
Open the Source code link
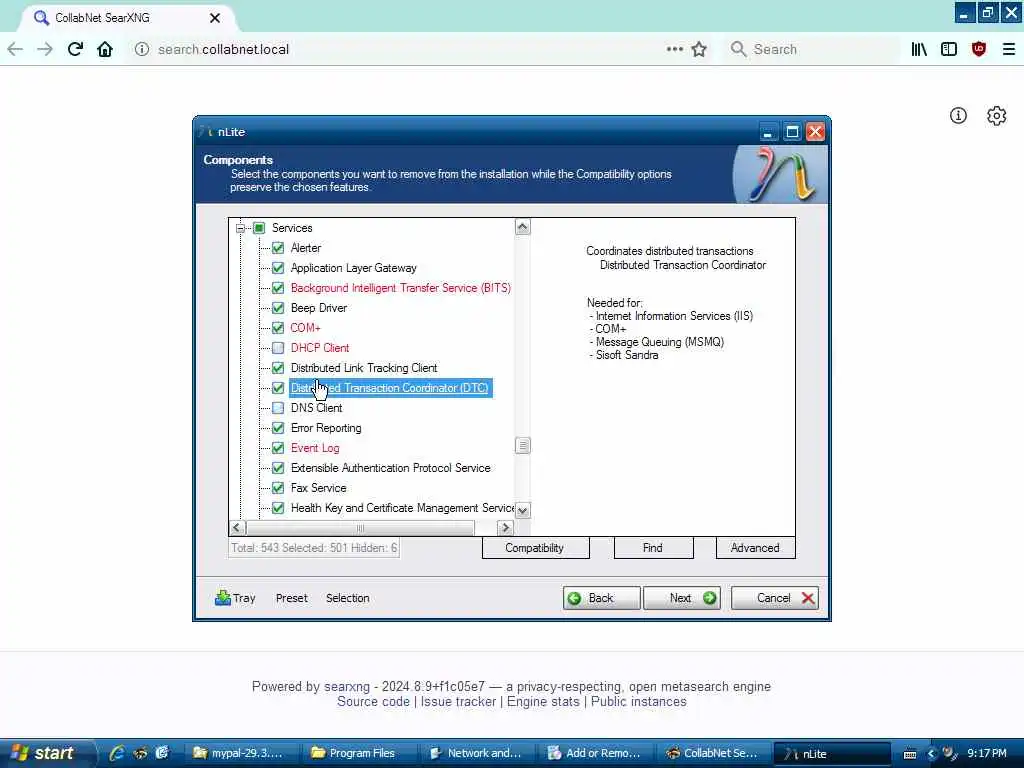[374, 701]
